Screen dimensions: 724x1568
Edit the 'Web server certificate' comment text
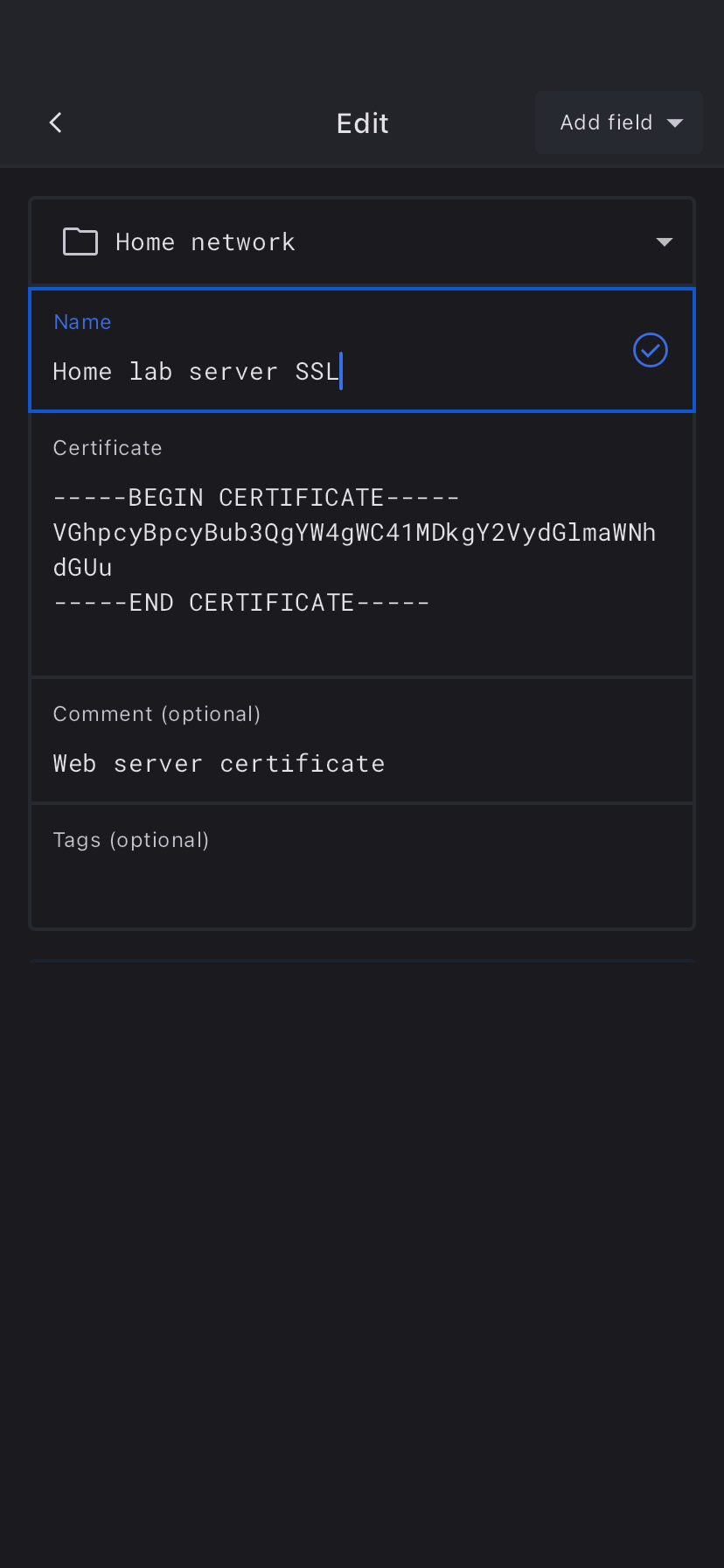pos(219,764)
